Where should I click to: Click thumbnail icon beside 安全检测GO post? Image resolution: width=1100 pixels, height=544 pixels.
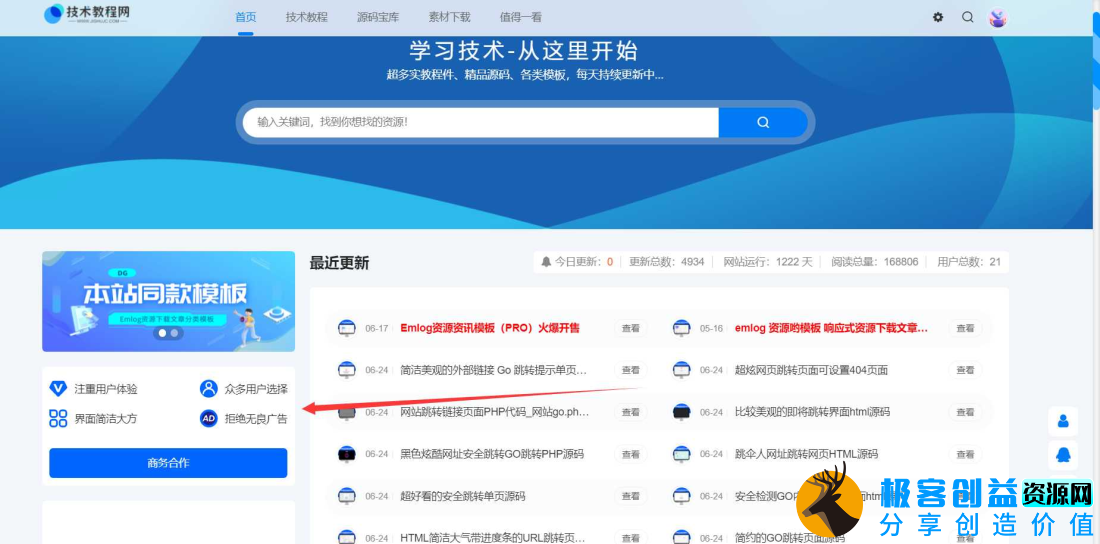pos(681,496)
